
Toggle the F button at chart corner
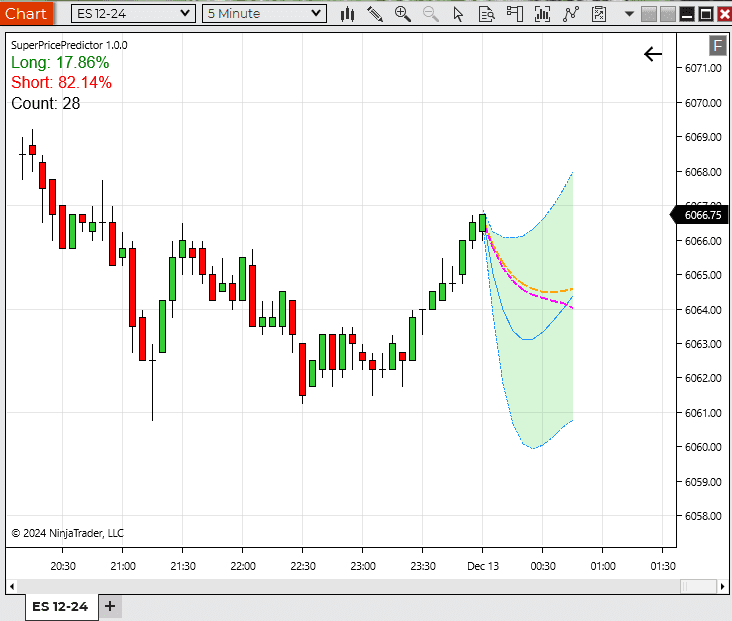[717, 45]
